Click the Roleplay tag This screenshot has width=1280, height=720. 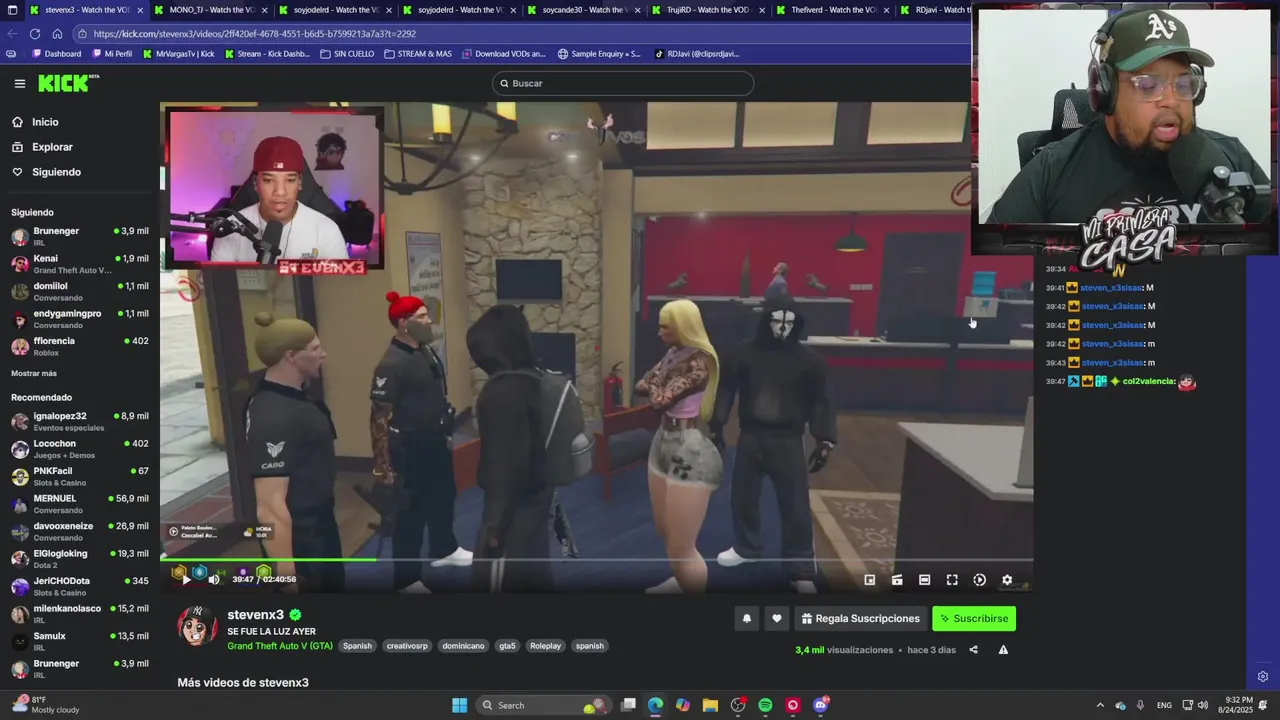546,646
